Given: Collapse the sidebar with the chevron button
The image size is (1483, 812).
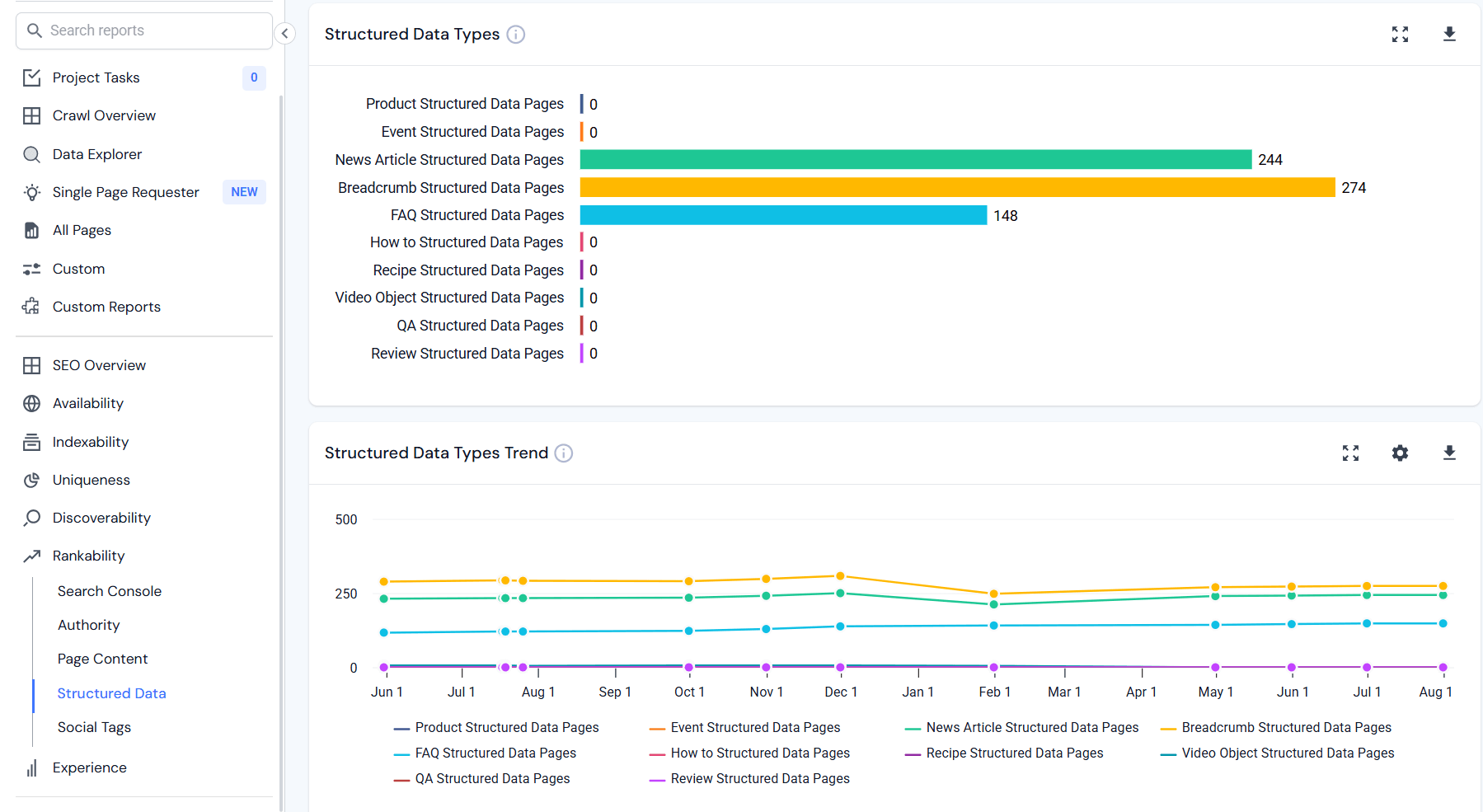Looking at the screenshot, I should 284,33.
